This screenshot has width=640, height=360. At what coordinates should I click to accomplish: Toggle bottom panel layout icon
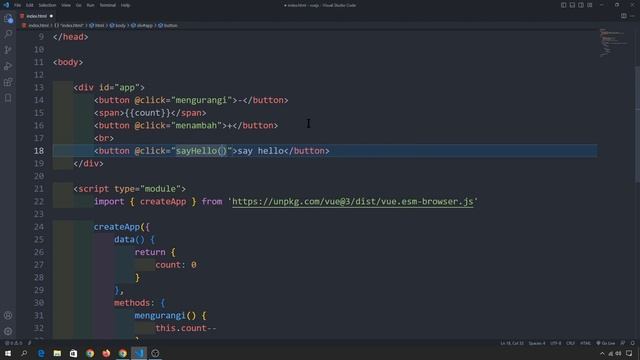[x=572, y=5]
